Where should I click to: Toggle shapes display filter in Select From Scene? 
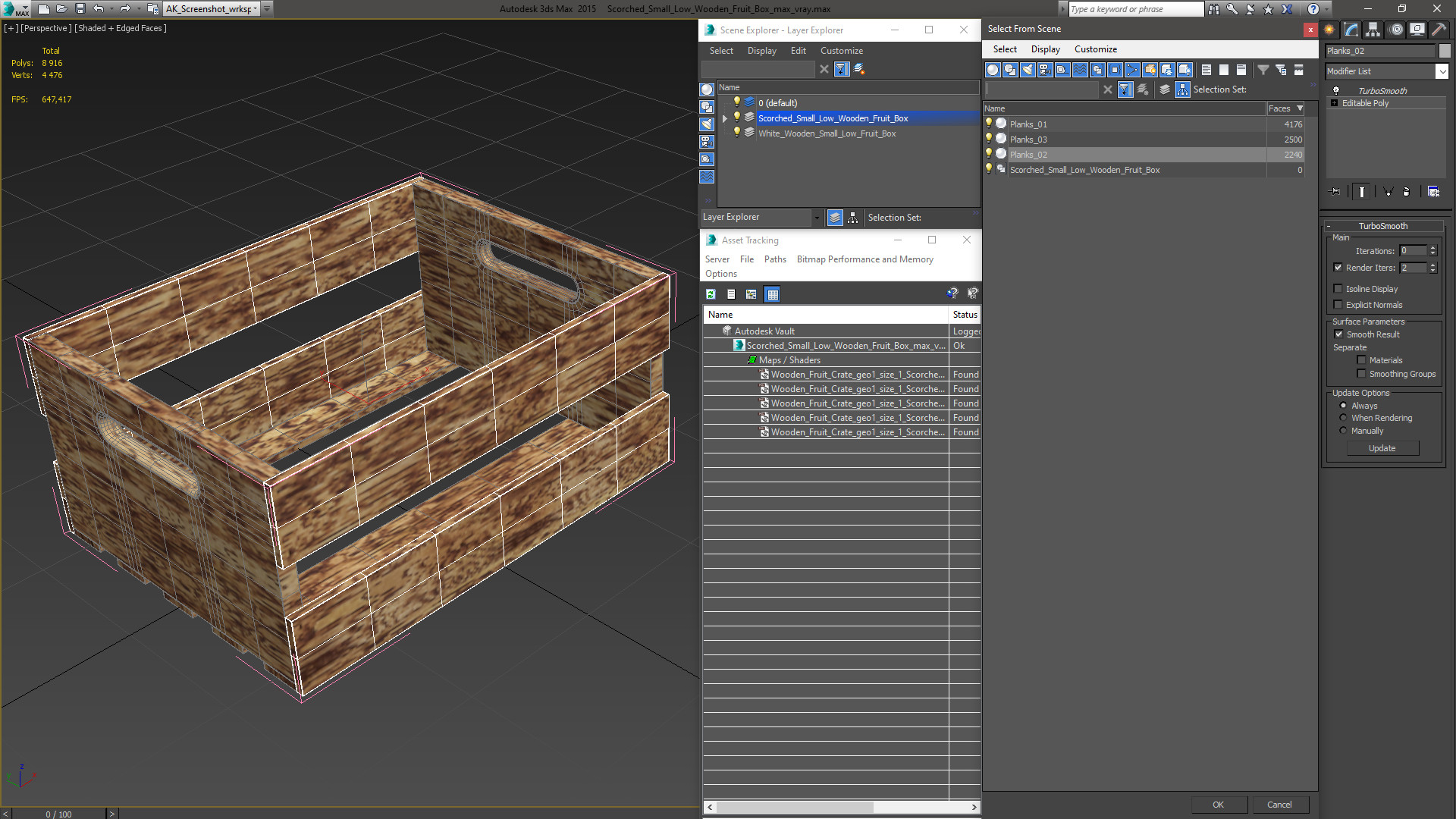tap(1010, 70)
